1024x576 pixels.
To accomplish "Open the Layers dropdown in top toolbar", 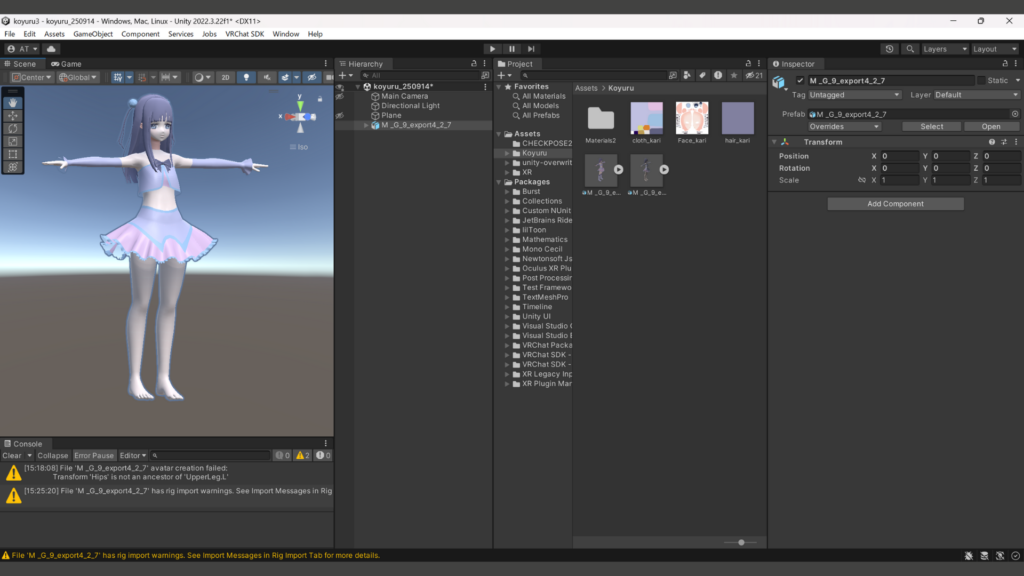I will coord(944,49).
